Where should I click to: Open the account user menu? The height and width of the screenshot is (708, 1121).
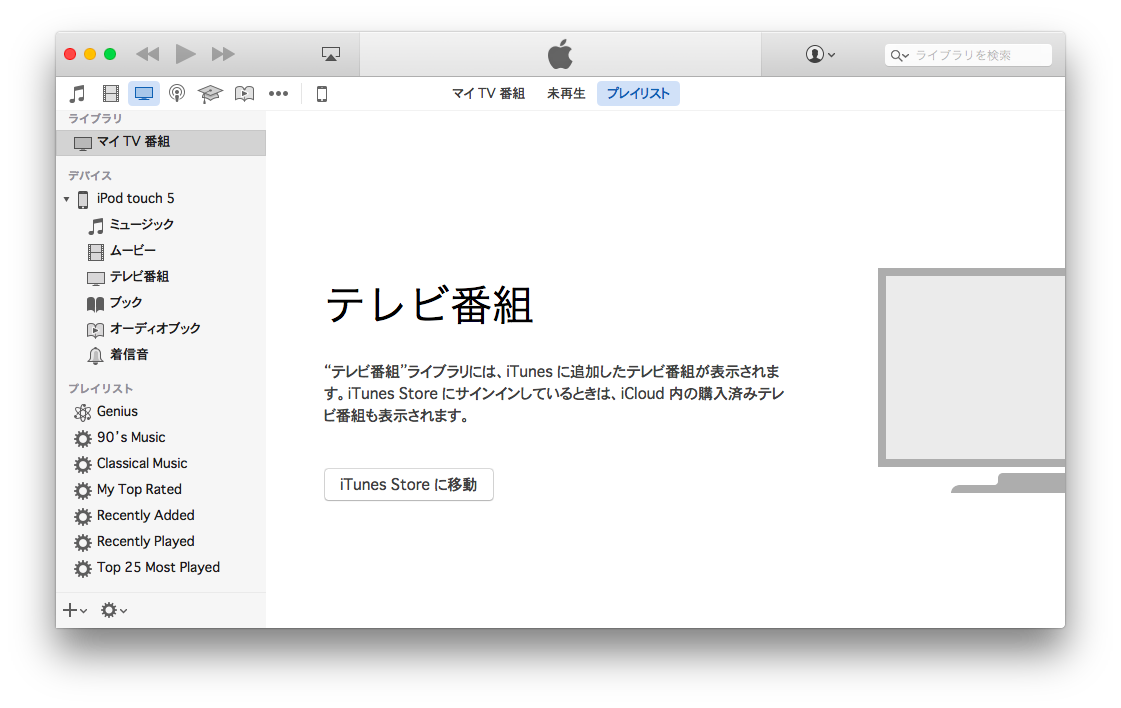[820, 54]
